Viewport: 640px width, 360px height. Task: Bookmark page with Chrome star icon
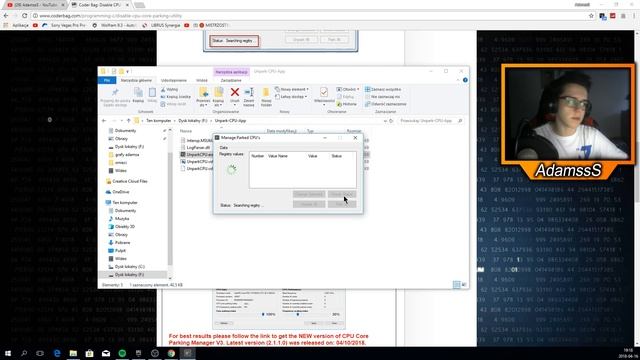tap(591, 16)
